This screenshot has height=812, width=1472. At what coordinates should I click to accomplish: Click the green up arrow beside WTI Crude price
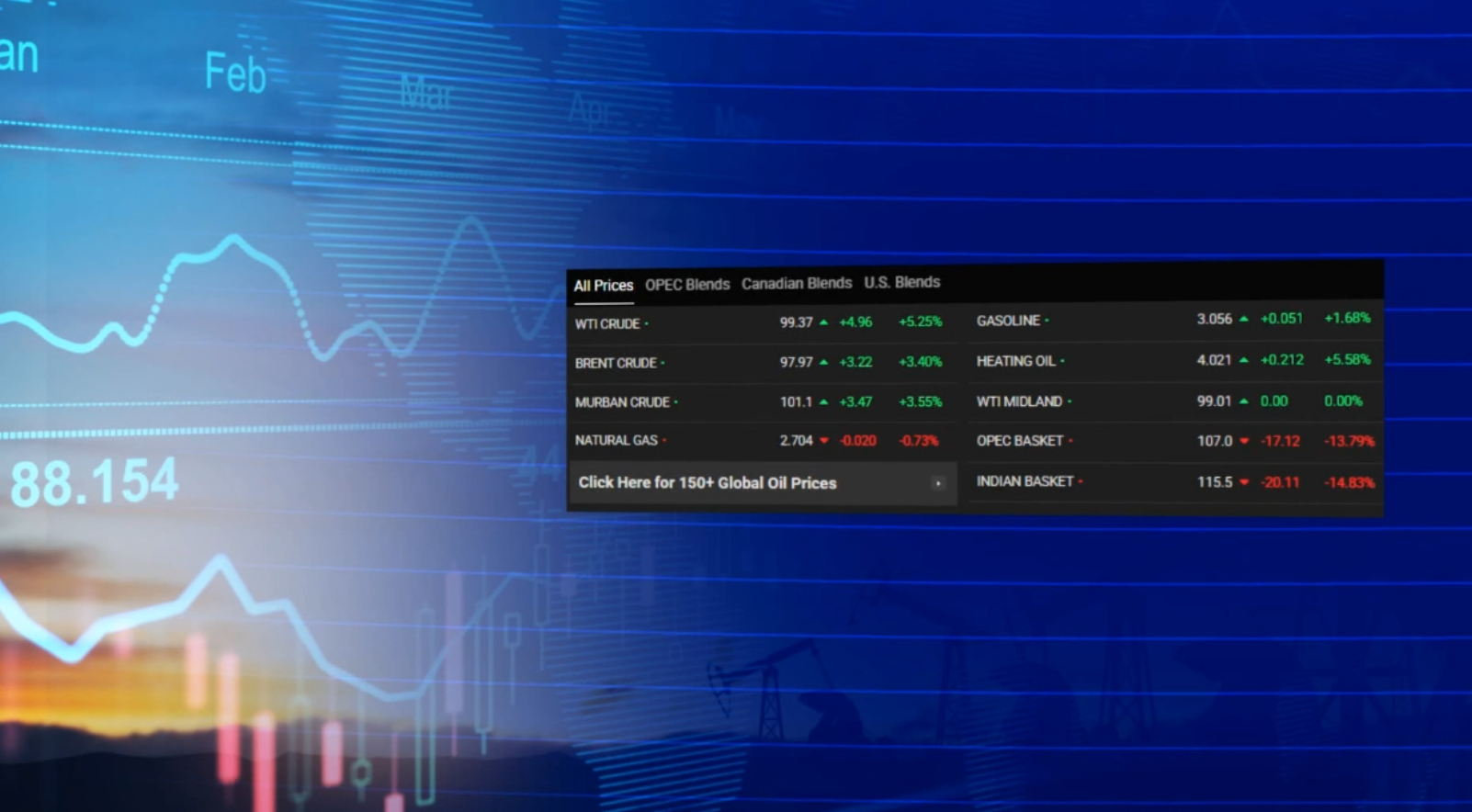click(x=823, y=322)
